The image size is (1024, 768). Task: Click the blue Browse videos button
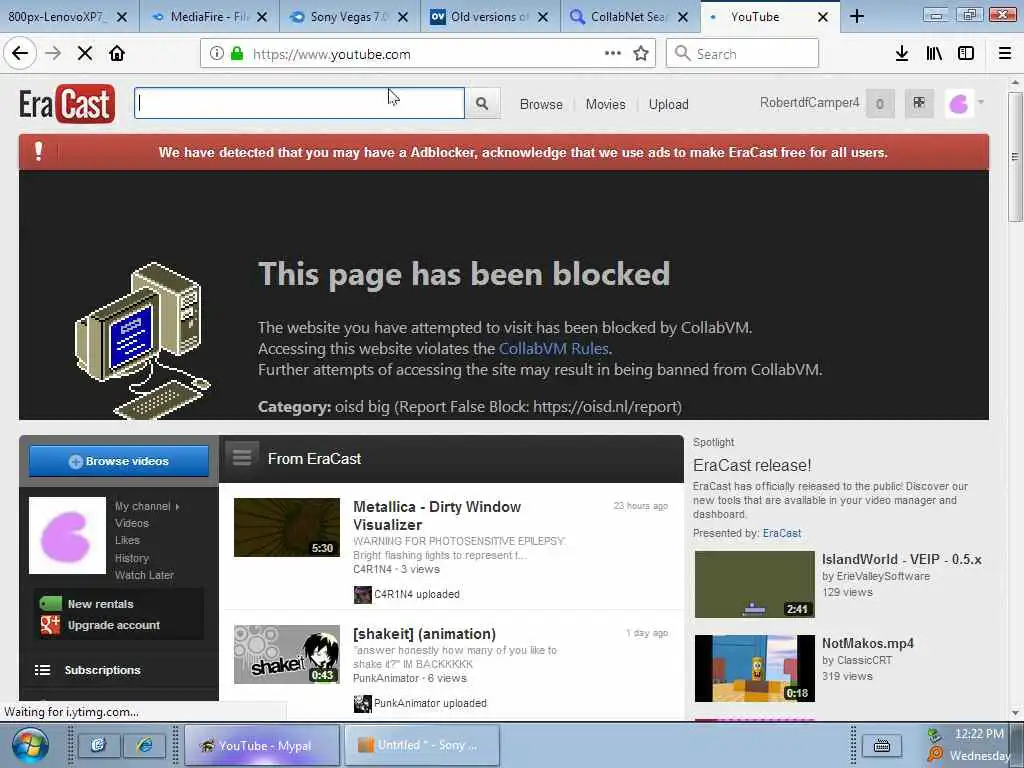[x=119, y=461]
